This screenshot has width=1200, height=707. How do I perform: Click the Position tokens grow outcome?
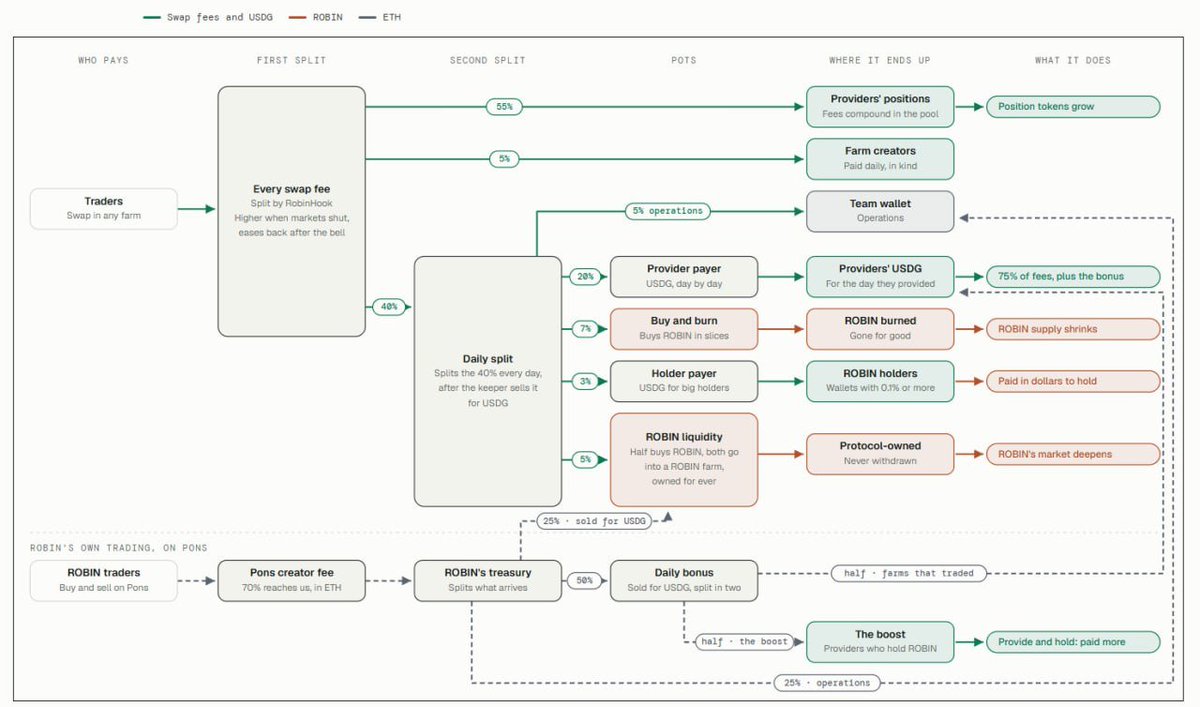point(1072,106)
